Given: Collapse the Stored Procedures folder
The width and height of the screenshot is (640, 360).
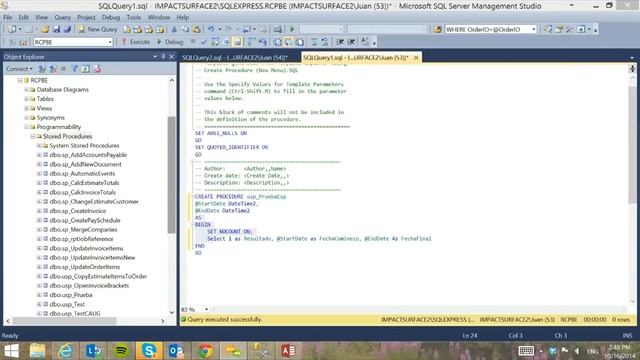Looking at the screenshot, I should coord(33,136).
